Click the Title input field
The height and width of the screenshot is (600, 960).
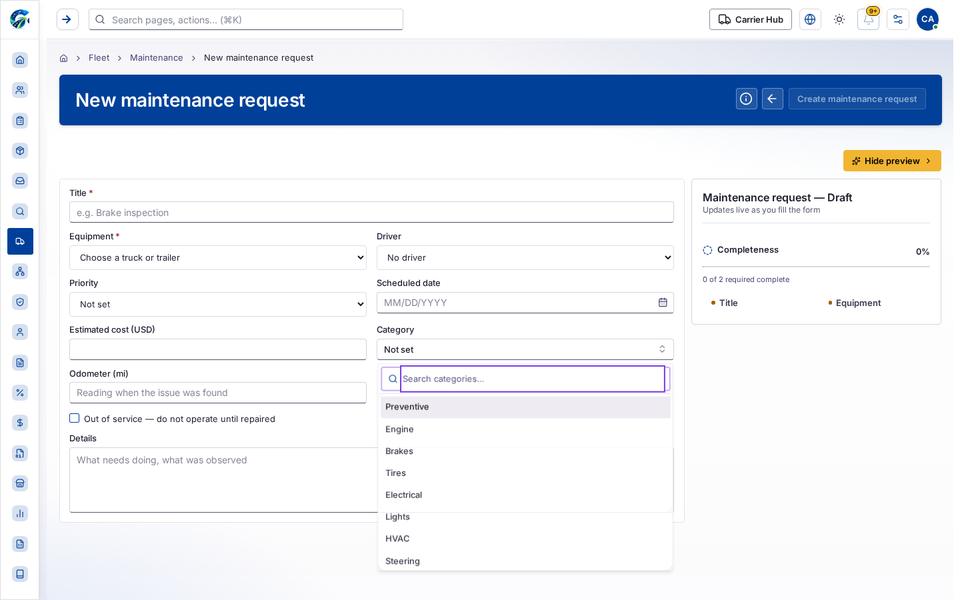coord(371,212)
